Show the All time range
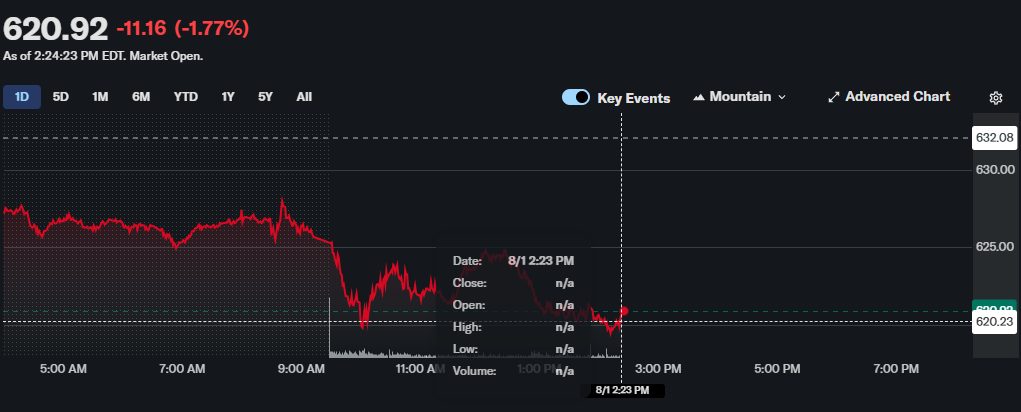1021x412 pixels. click(x=304, y=97)
